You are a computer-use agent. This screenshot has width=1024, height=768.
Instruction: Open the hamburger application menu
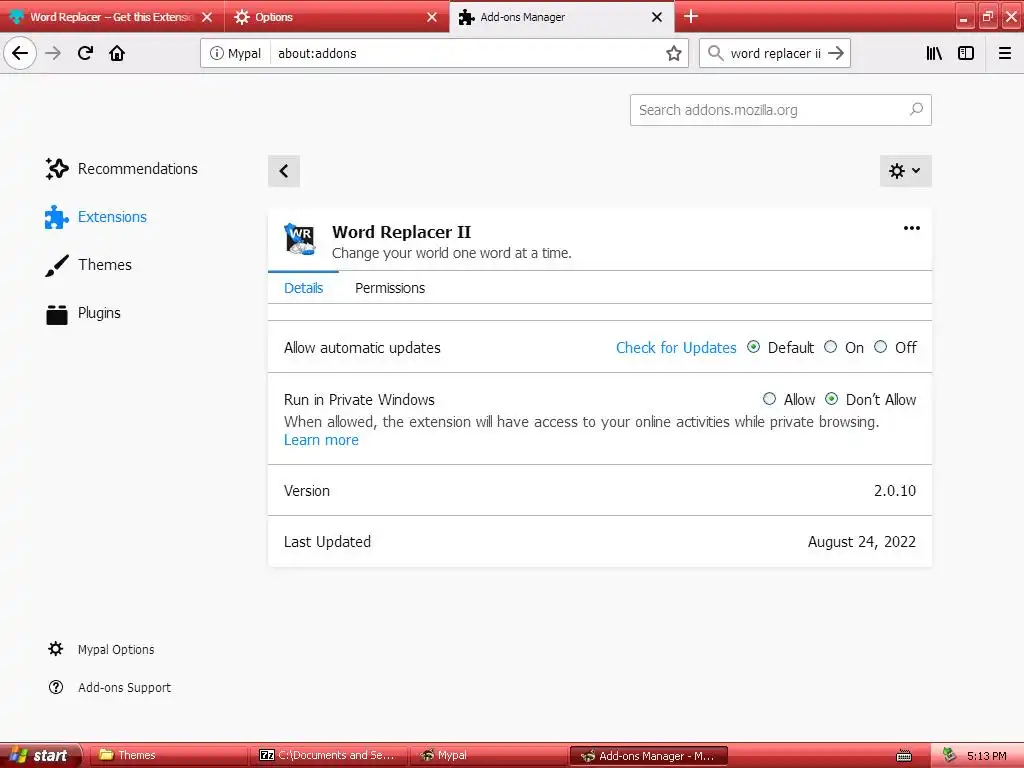[1005, 53]
